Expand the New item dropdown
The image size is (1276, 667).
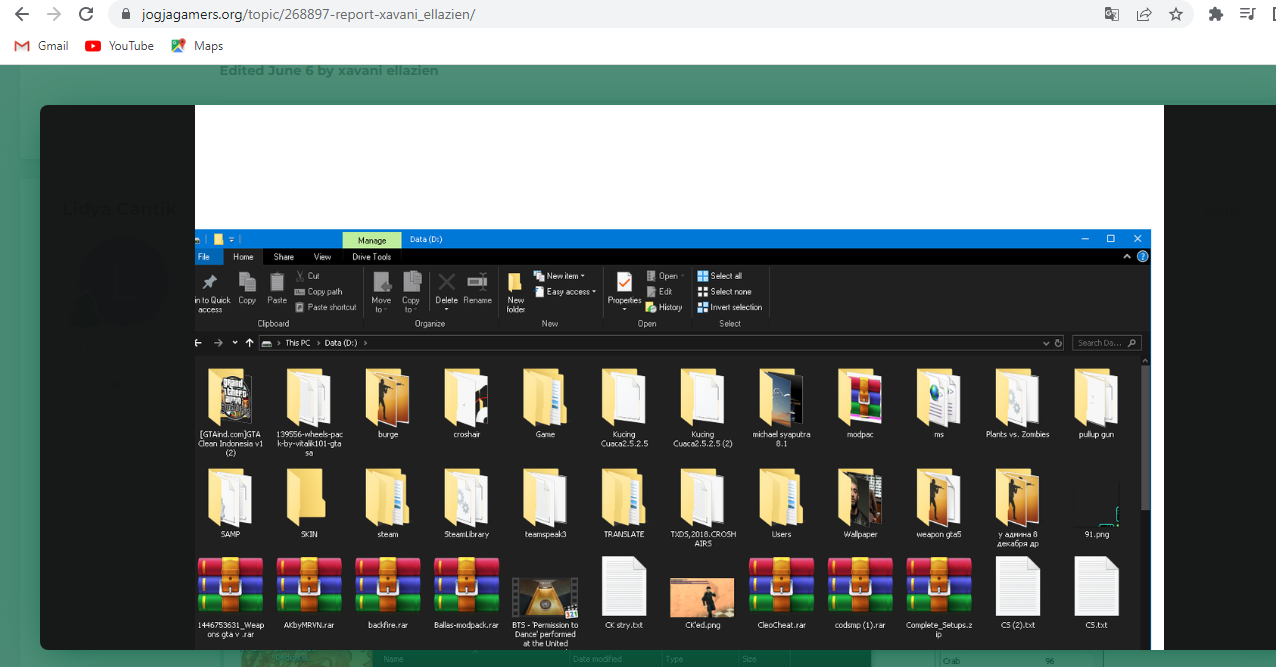560,276
